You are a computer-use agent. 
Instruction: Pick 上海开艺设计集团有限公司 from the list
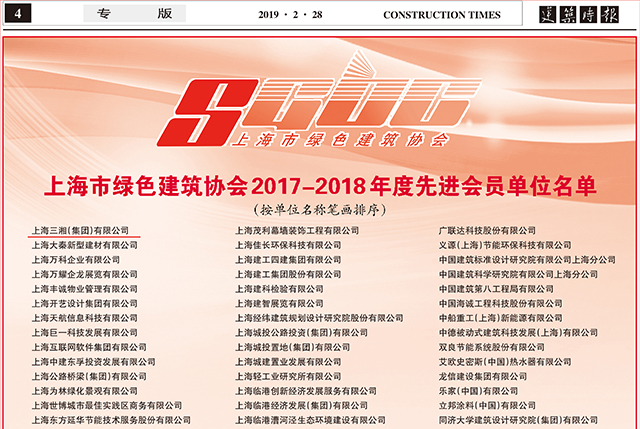[x=85, y=304]
